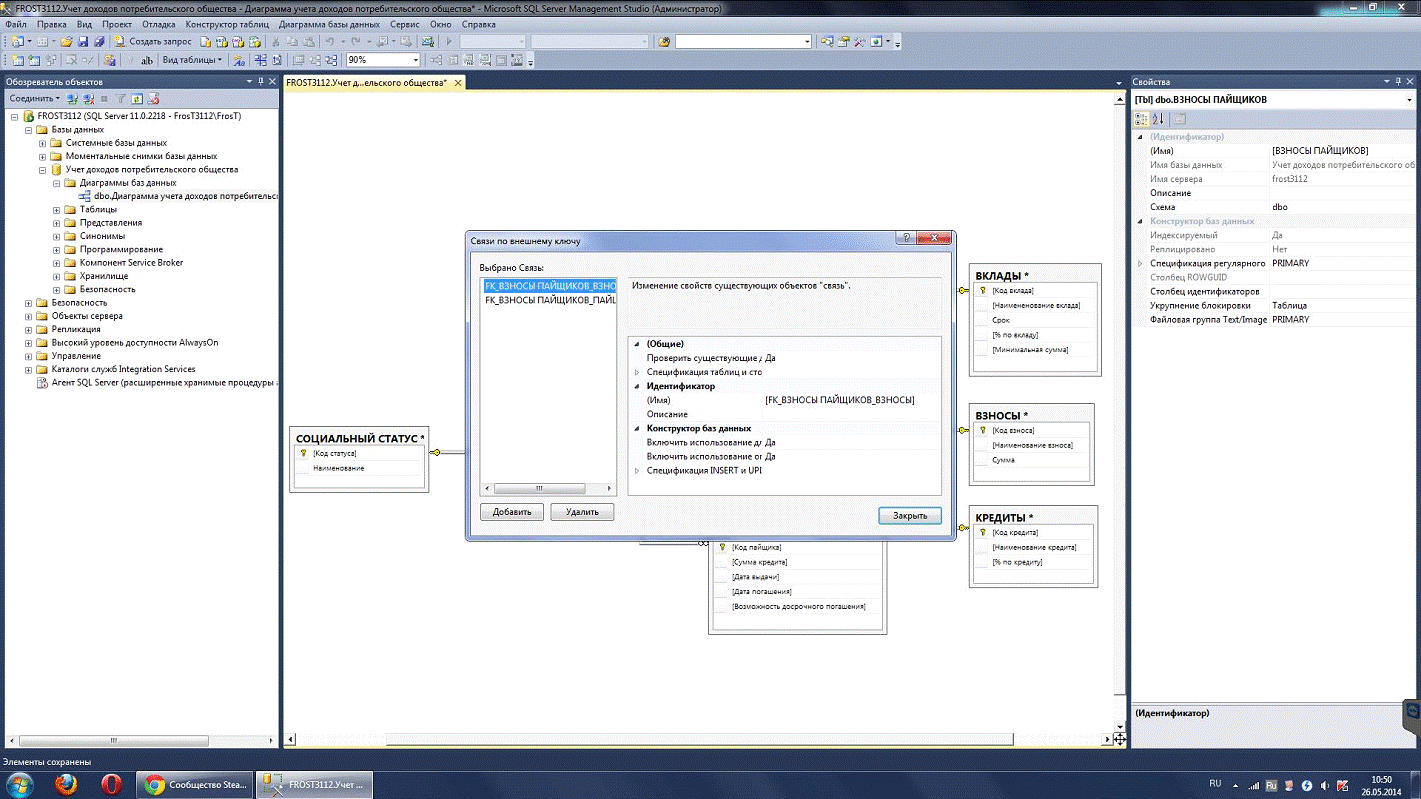Click the Refresh icon in Object Explorer toolbar
The width and height of the screenshot is (1421, 799).
pos(137,99)
